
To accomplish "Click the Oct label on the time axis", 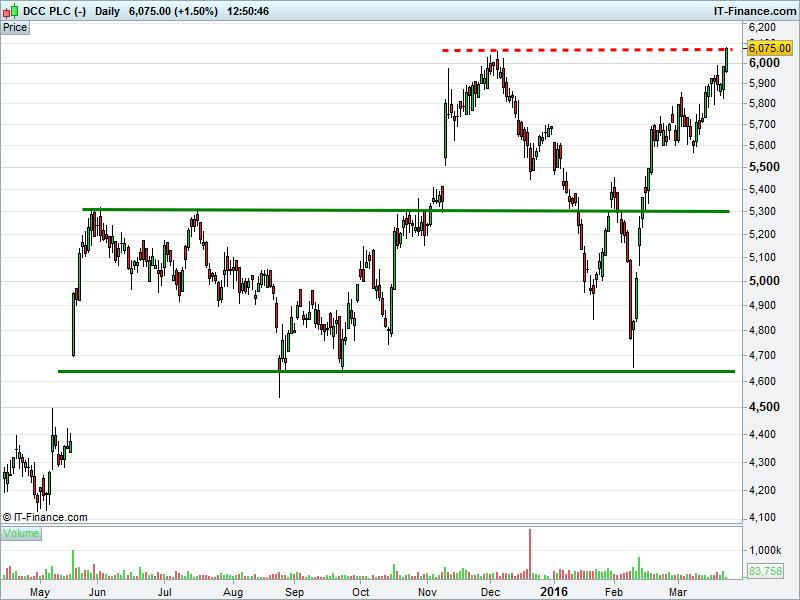I will coord(361,592).
